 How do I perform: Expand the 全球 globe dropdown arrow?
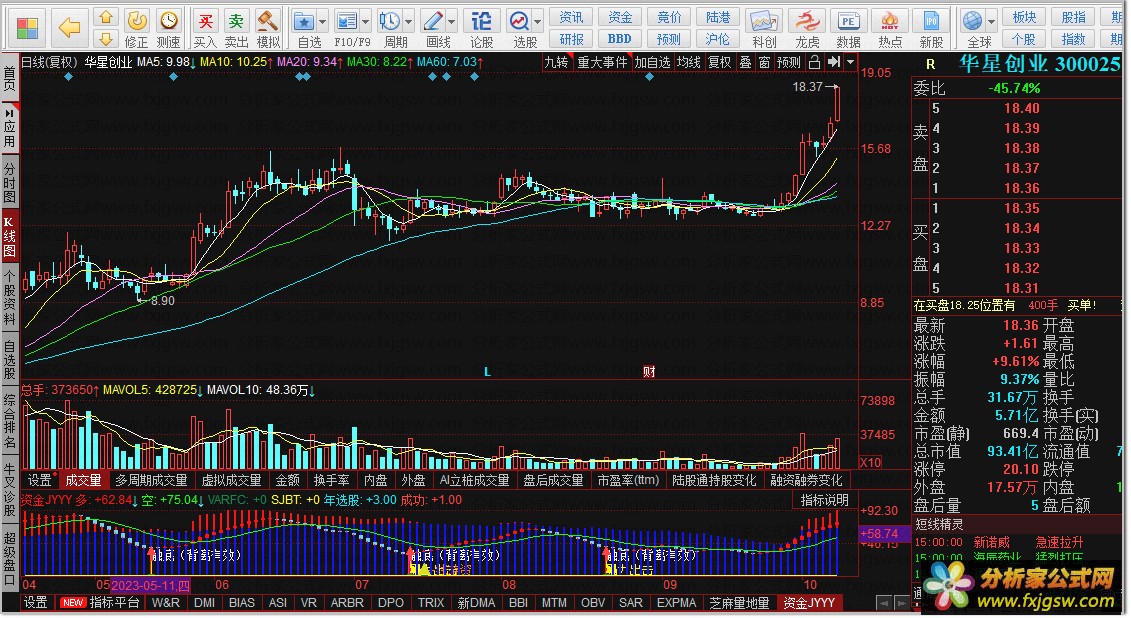click(x=991, y=22)
